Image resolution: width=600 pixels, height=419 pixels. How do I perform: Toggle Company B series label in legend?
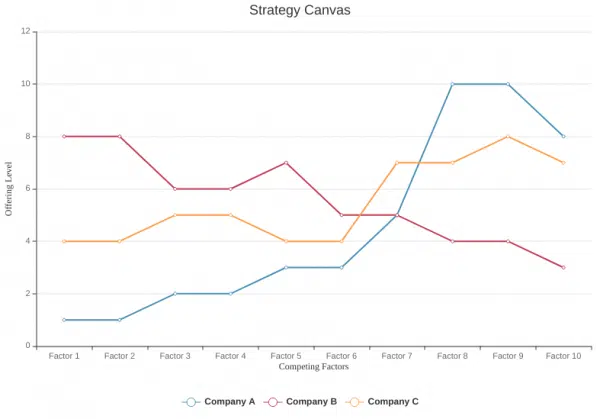tap(312, 401)
